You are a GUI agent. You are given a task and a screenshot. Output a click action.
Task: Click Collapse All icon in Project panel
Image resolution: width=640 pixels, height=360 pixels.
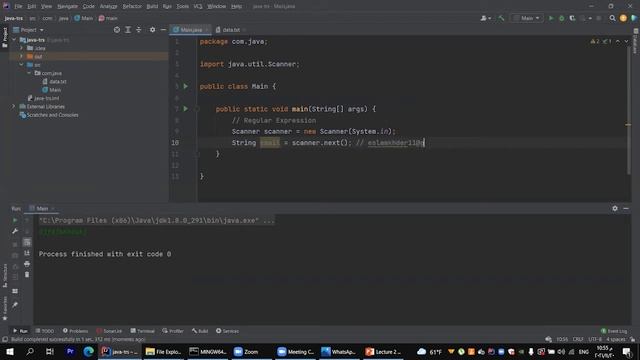pyautogui.click(x=139, y=30)
